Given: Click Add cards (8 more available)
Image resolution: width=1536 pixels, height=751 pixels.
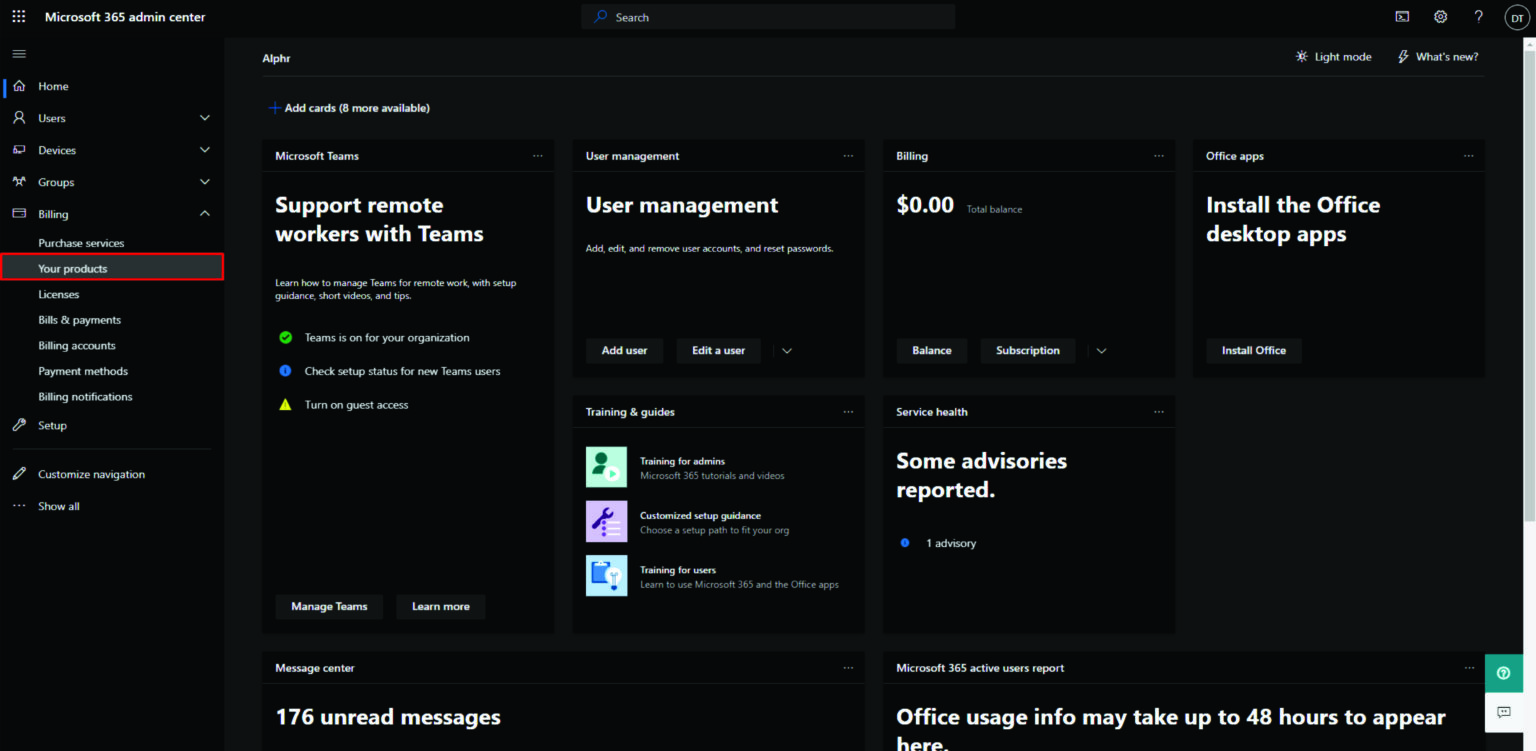Looking at the screenshot, I should tap(349, 108).
